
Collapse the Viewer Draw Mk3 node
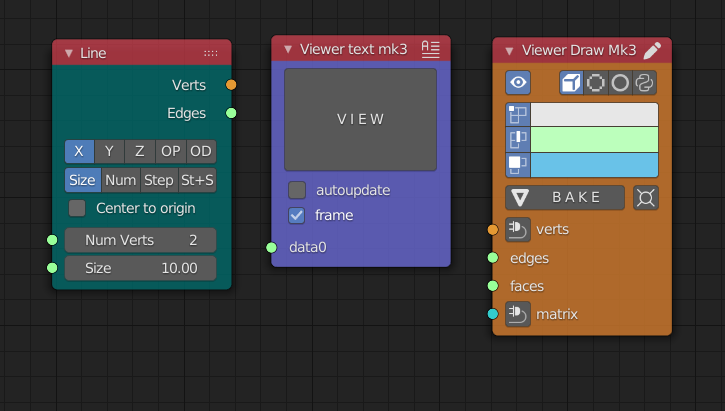pyautogui.click(x=510, y=51)
